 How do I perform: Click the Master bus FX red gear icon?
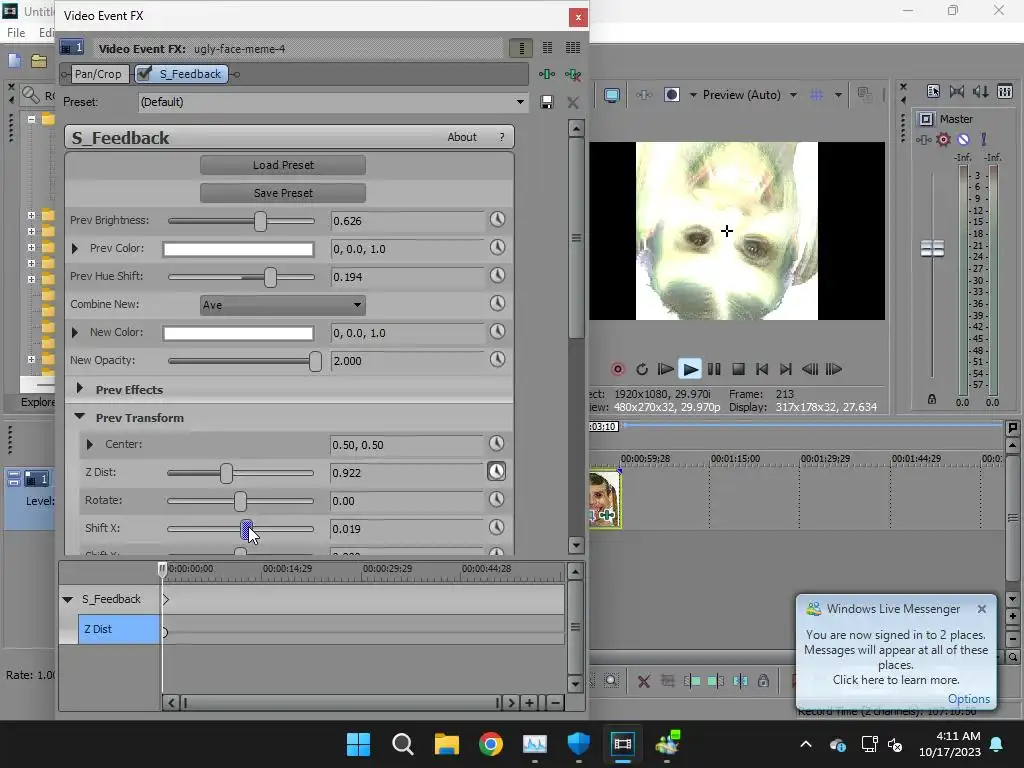tap(943, 140)
